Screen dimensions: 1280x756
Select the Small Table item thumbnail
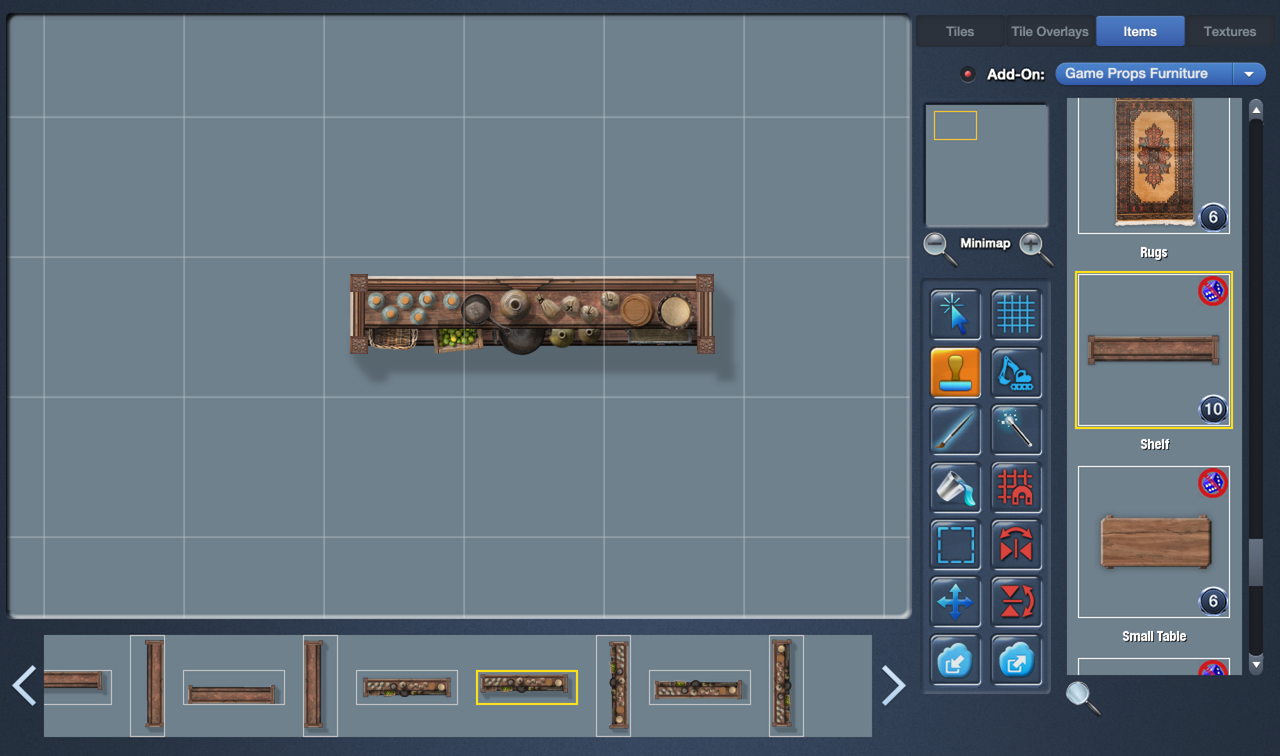click(1154, 541)
